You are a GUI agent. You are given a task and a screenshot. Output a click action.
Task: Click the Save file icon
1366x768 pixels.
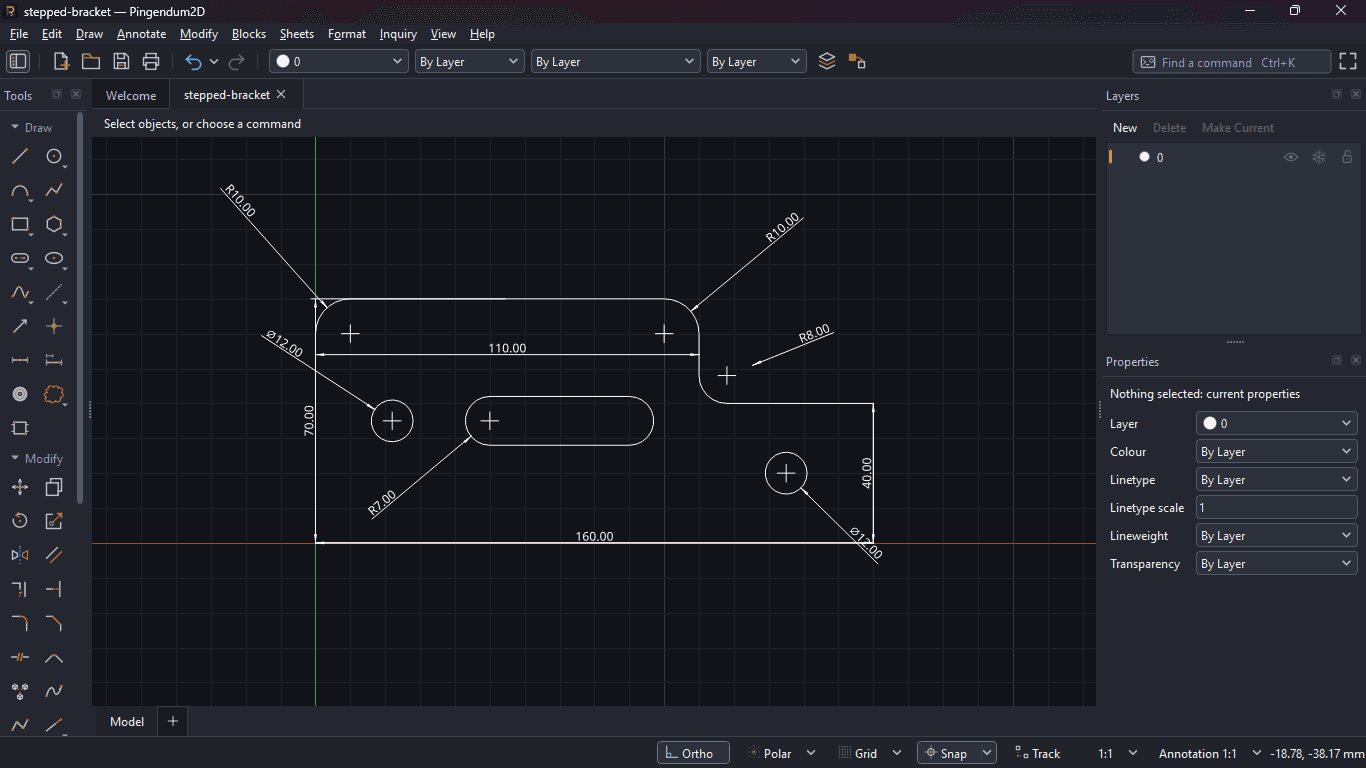click(x=121, y=61)
